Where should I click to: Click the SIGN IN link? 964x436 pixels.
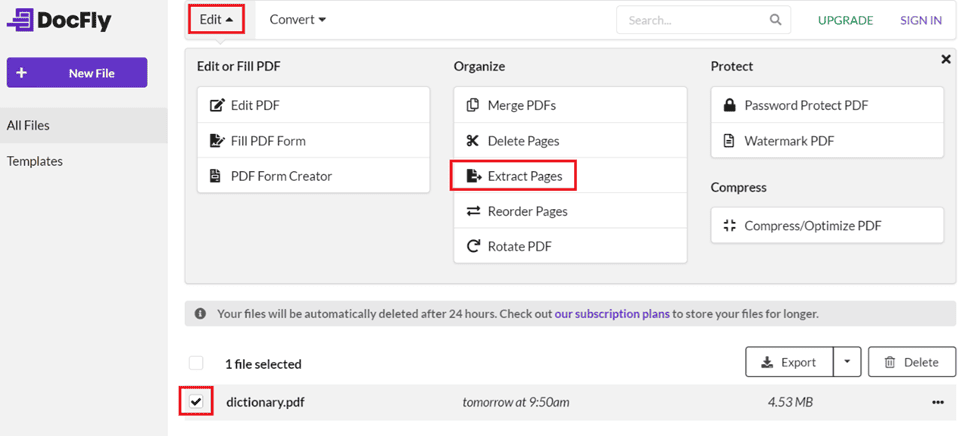921,20
